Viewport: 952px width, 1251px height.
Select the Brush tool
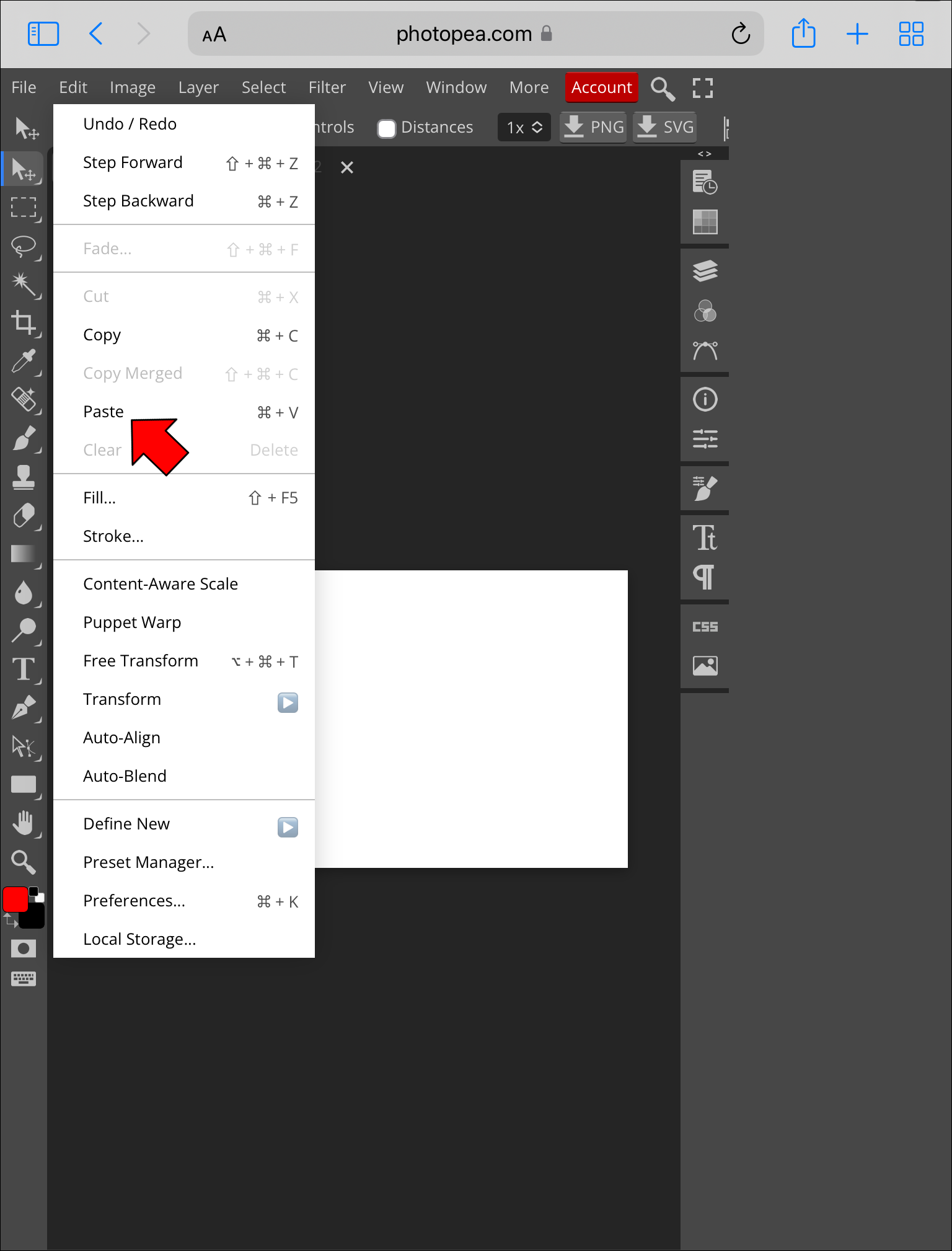(24, 438)
